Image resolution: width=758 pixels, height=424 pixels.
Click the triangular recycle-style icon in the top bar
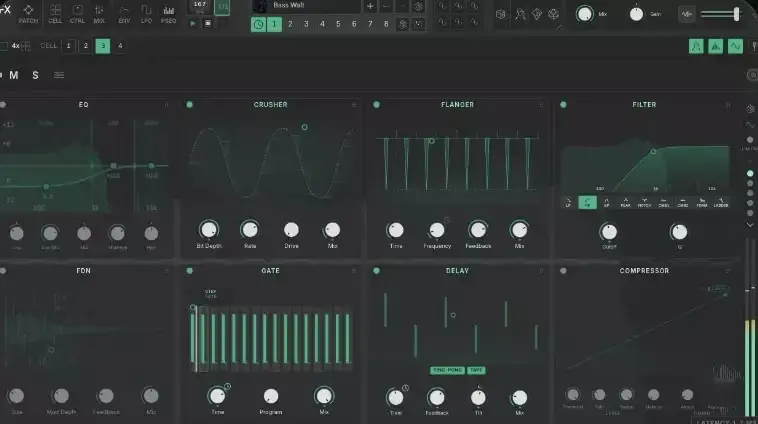point(554,15)
